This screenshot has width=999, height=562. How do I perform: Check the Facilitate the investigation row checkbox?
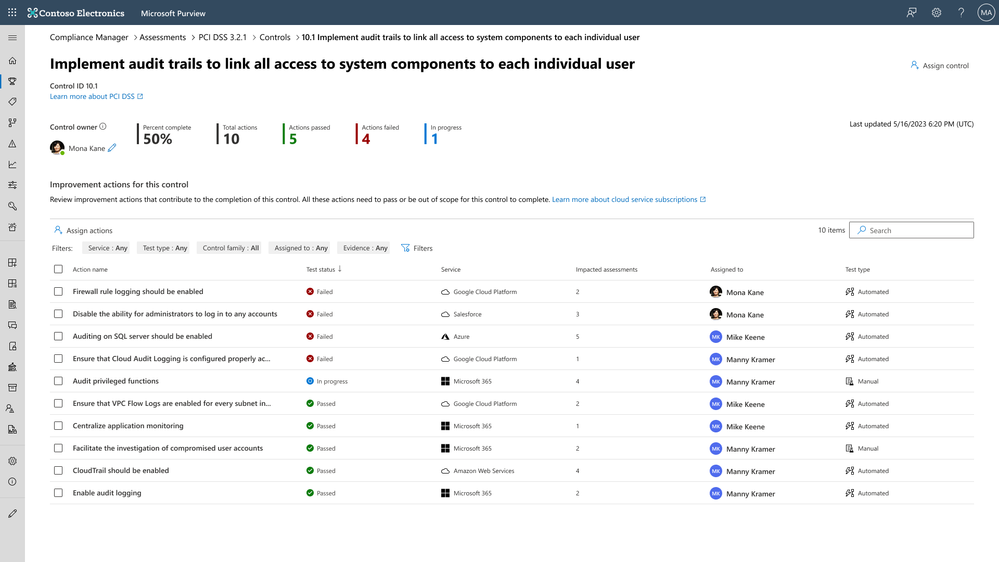tap(59, 448)
